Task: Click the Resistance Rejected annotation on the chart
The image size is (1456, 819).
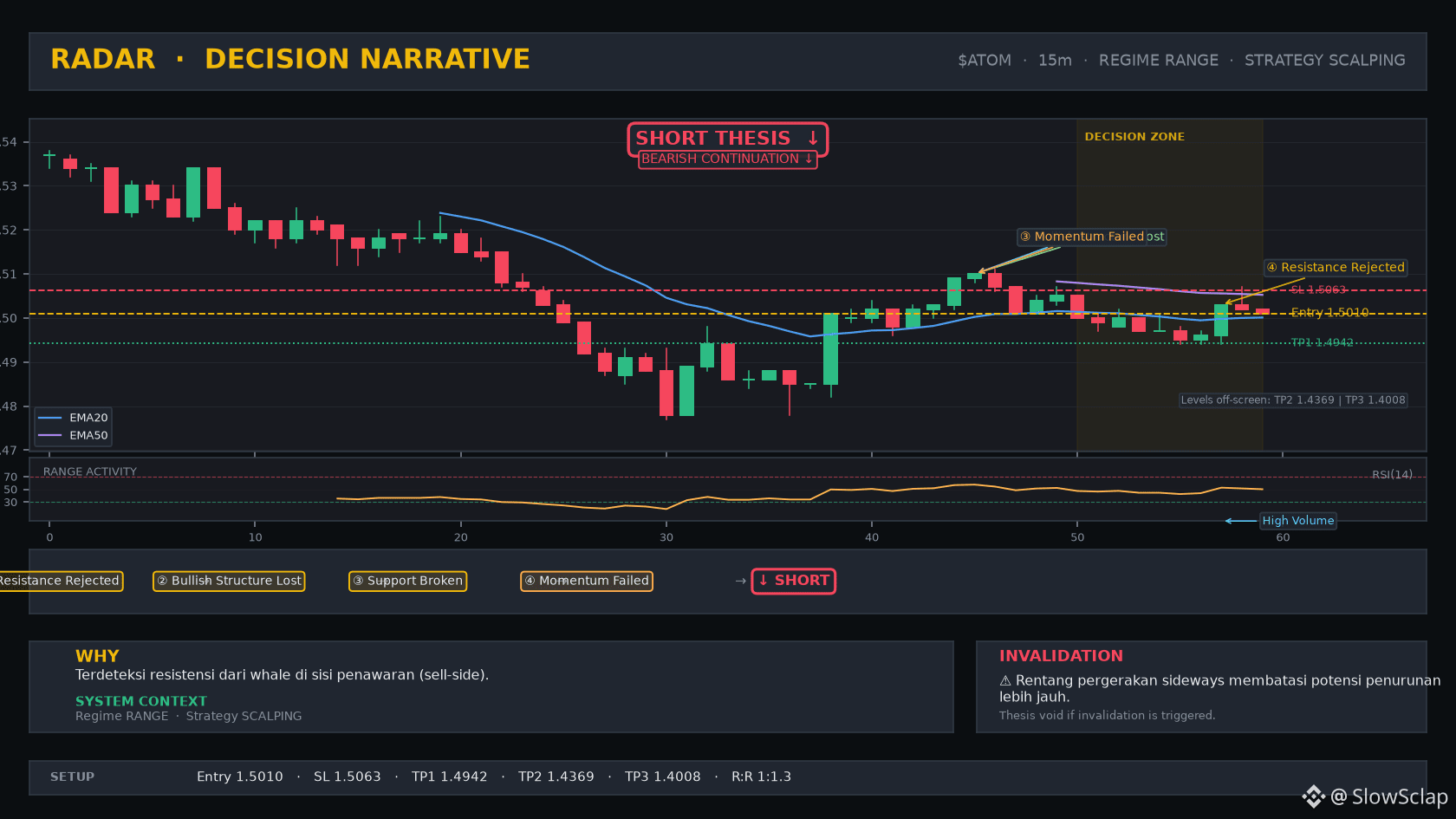Action: tap(1335, 268)
